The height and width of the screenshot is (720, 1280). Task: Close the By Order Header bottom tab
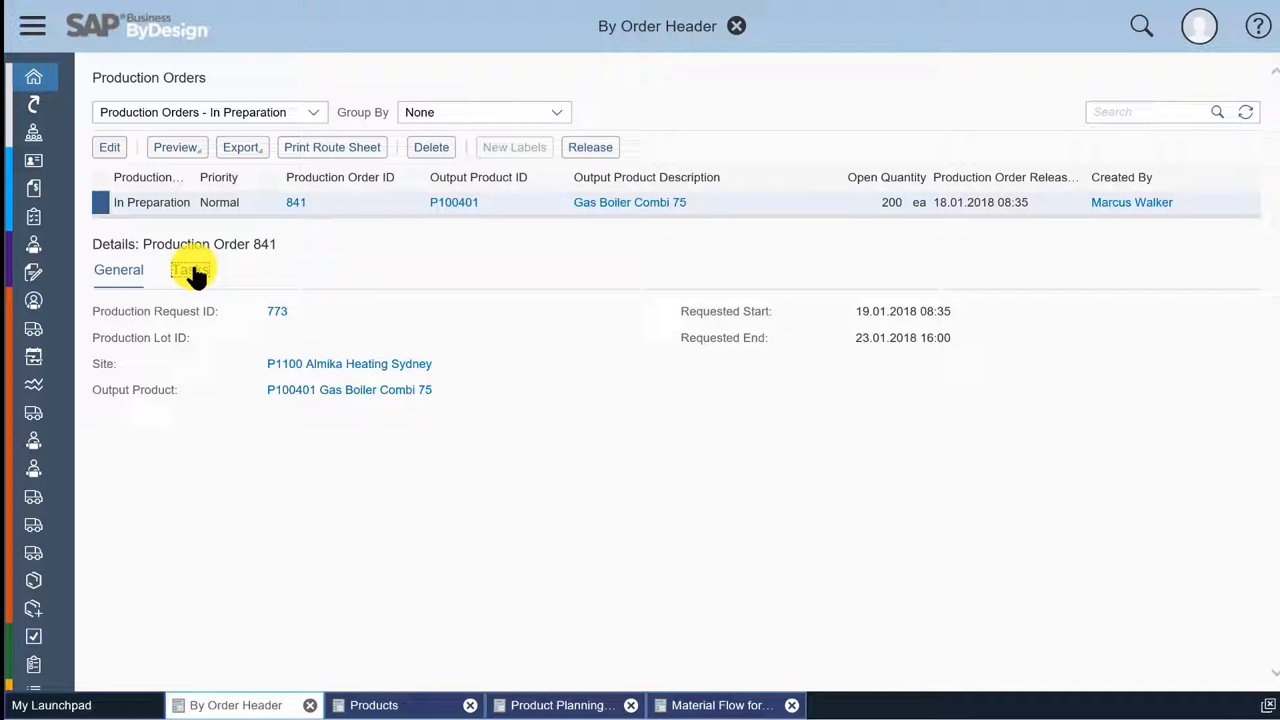click(310, 705)
